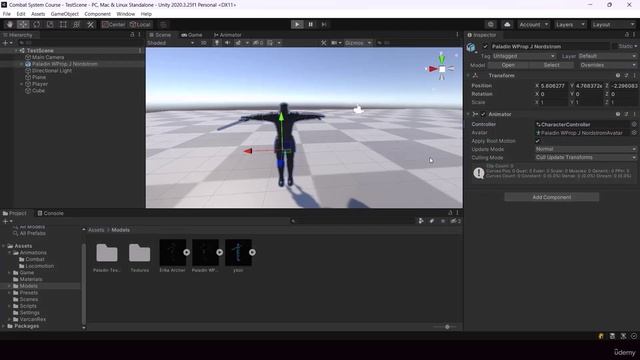This screenshot has height=360, width=640.
Task: Toggle hidden packages visibility count
Action: pyautogui.click(x=456, y=221)
